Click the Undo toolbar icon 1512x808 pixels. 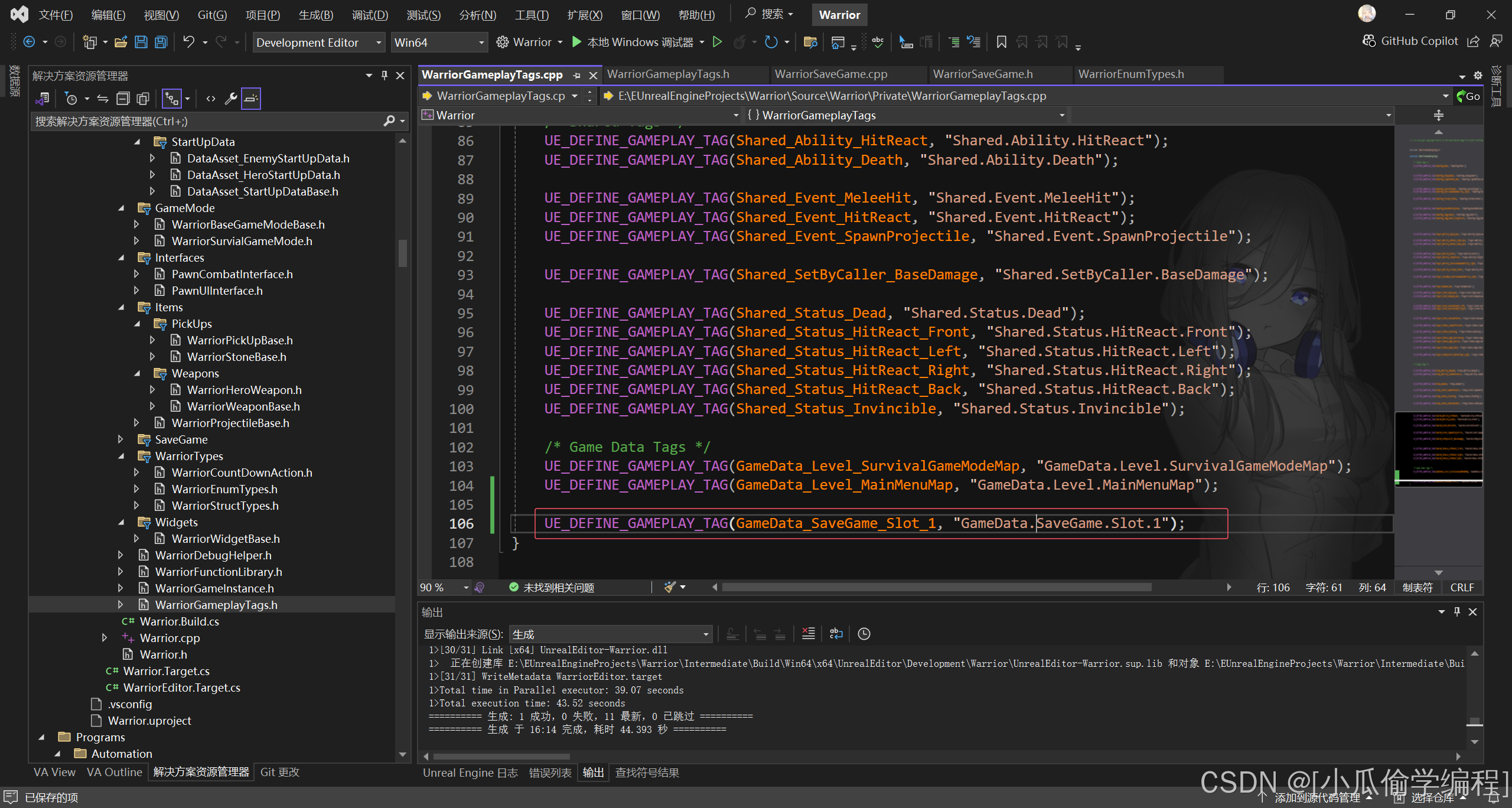(x=188, y=42)
